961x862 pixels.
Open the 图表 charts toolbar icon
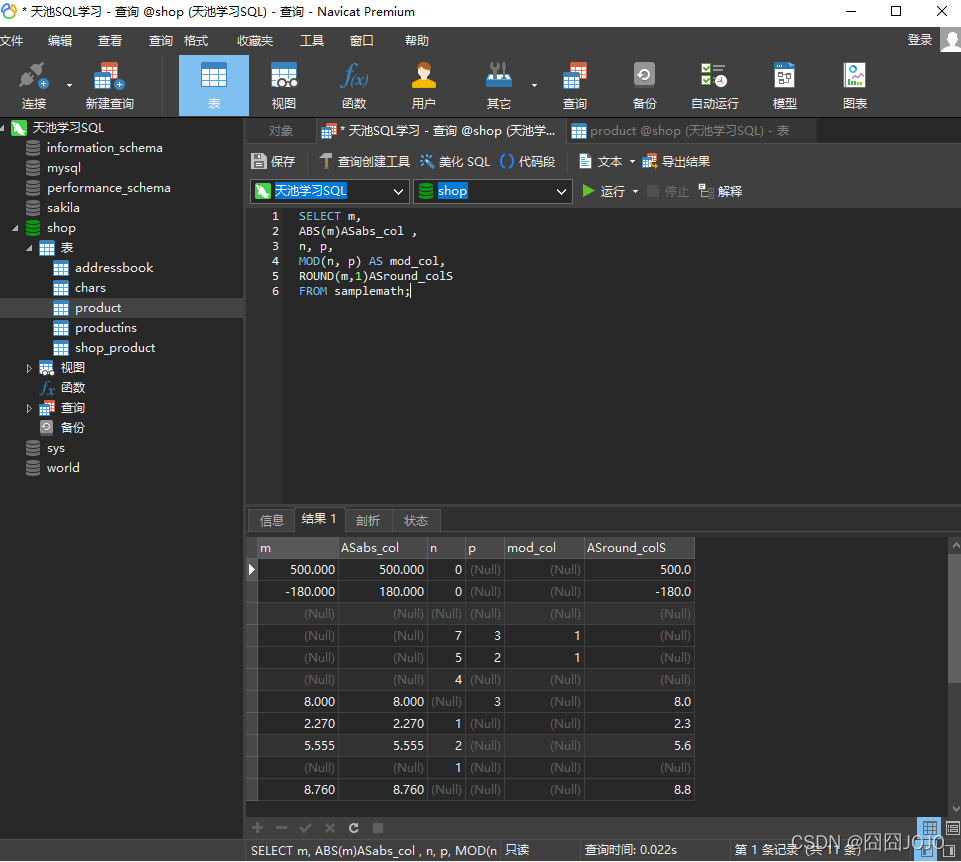[x=855, y=85]
